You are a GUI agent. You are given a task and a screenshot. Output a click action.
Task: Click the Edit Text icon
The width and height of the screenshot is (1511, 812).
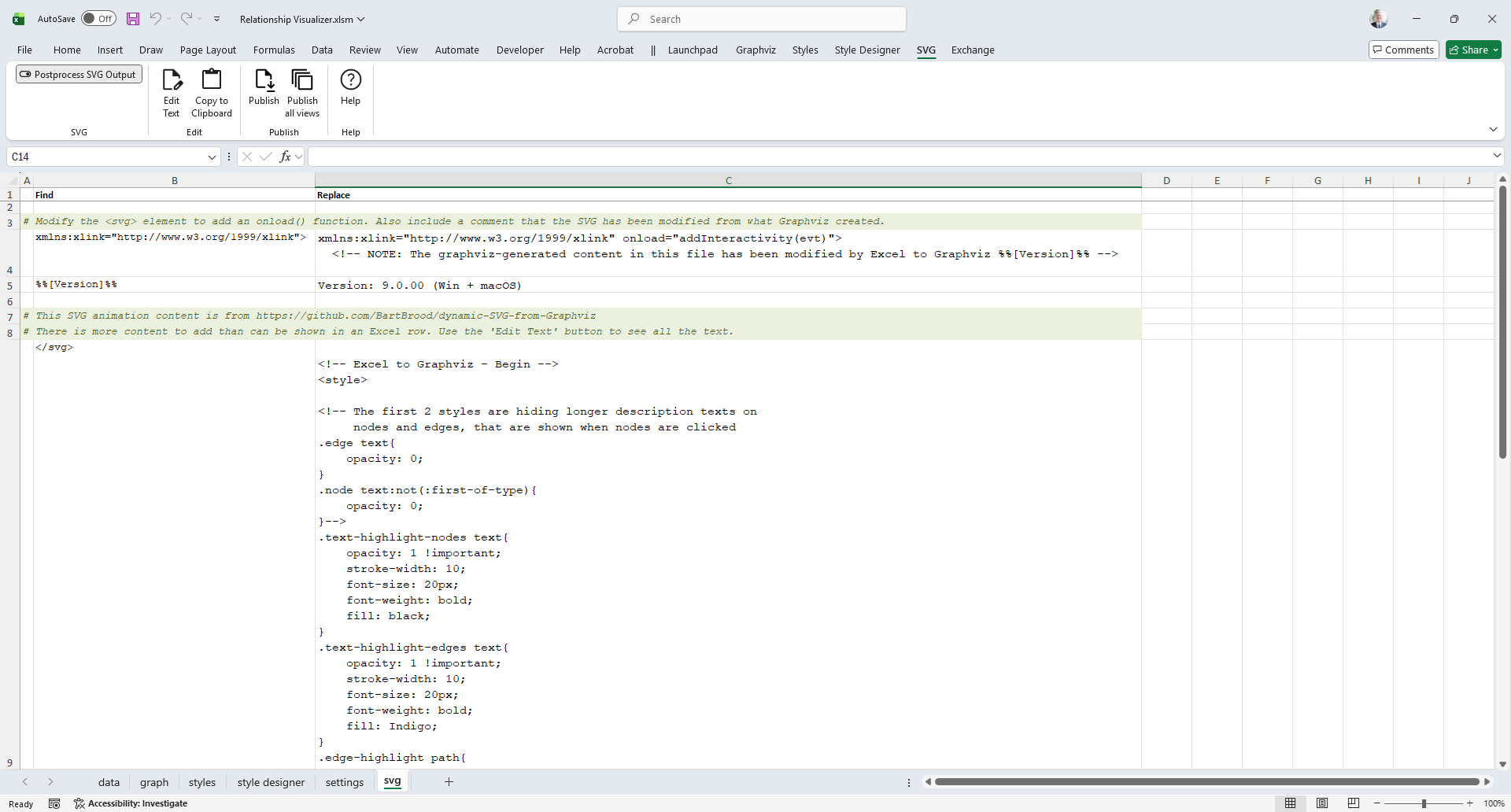(x=172, y=80)
